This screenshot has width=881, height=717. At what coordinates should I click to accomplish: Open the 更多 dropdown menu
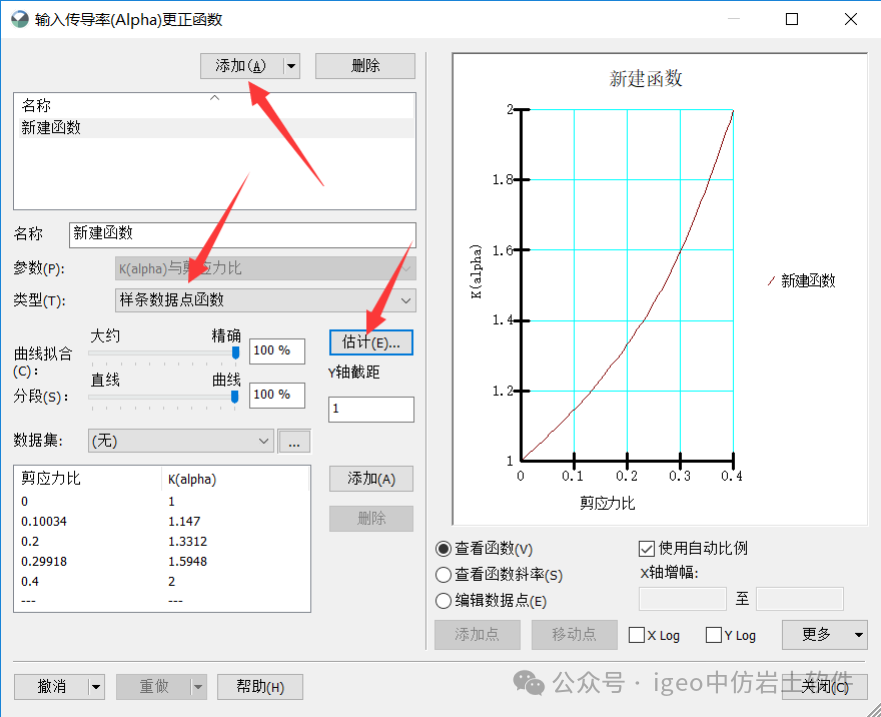[824, 635]
